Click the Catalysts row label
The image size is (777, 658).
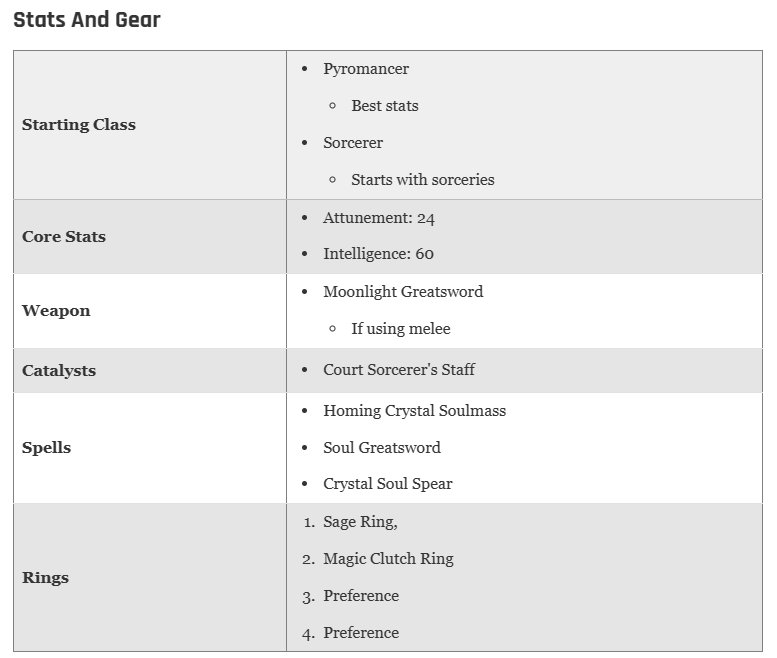coord(59,371)
